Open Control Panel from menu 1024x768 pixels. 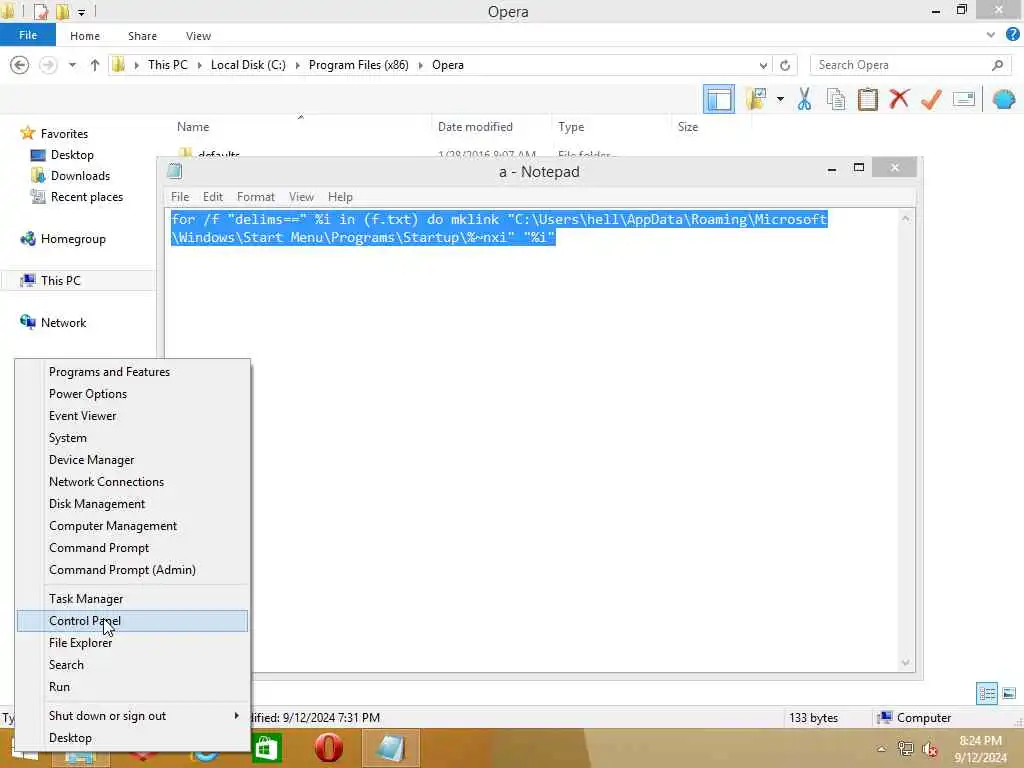coord(133,621)
